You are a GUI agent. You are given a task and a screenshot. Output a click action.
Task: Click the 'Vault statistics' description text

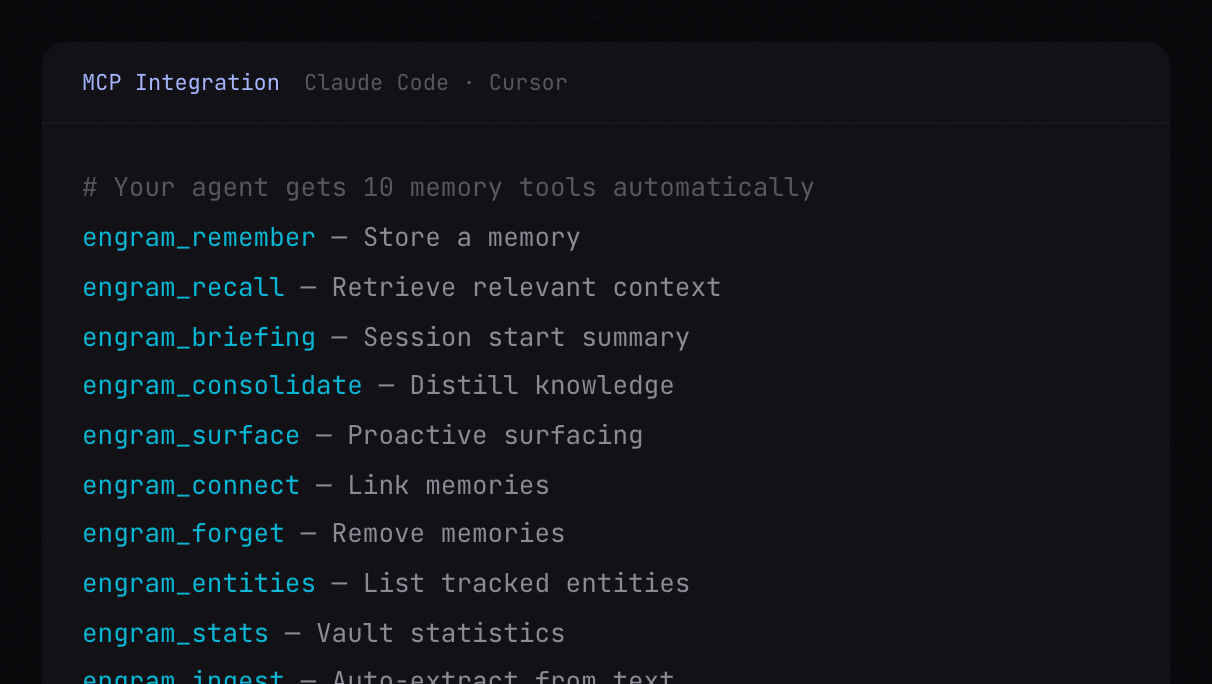pos(440,633)
